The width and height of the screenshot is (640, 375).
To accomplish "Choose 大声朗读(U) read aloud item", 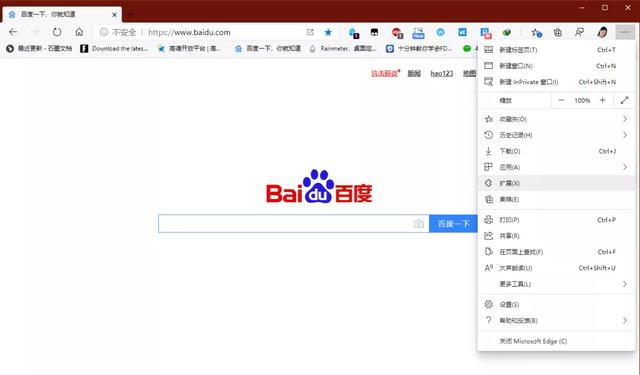I will pyautogui.click(x=556, y=268).
